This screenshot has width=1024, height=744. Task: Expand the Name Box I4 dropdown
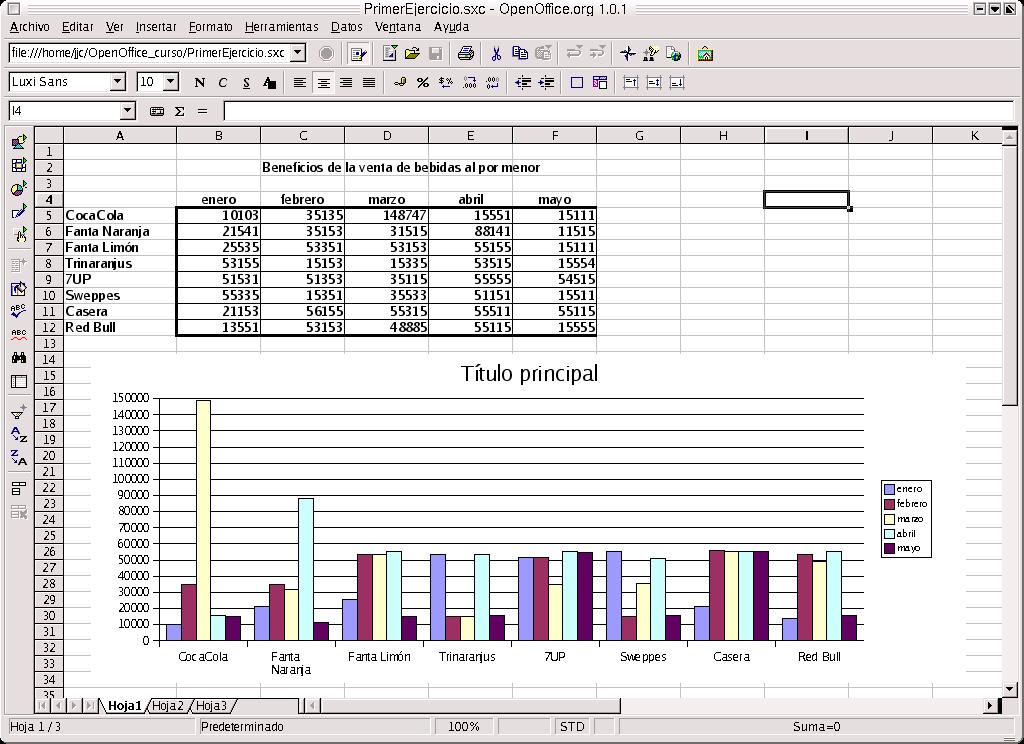(128, 111)
